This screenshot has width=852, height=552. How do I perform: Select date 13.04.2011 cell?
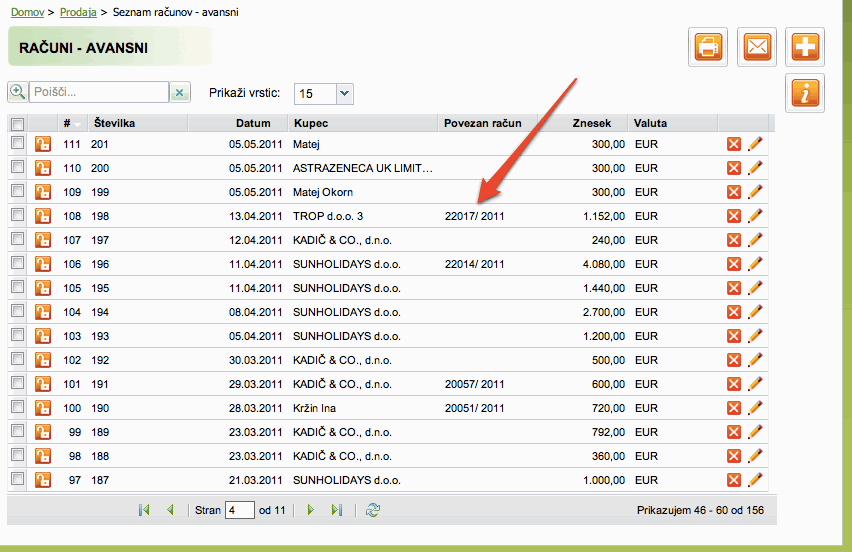[255, 216]
